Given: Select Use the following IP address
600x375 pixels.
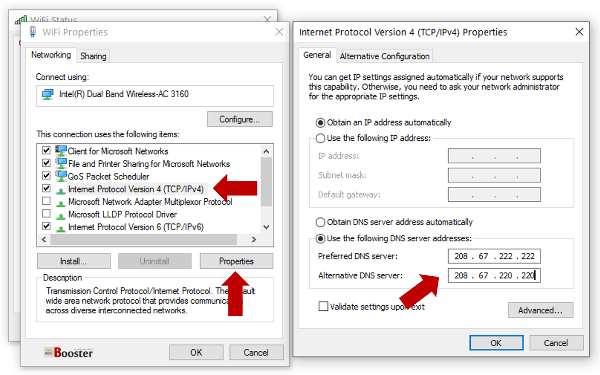Looking at the screenshot, I should tap(320, 138).
